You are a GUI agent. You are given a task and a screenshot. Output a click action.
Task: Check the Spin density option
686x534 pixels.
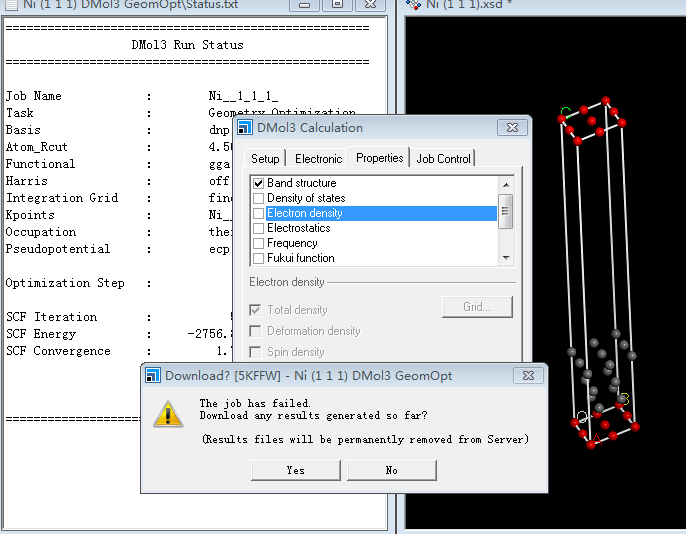[255, 352]
